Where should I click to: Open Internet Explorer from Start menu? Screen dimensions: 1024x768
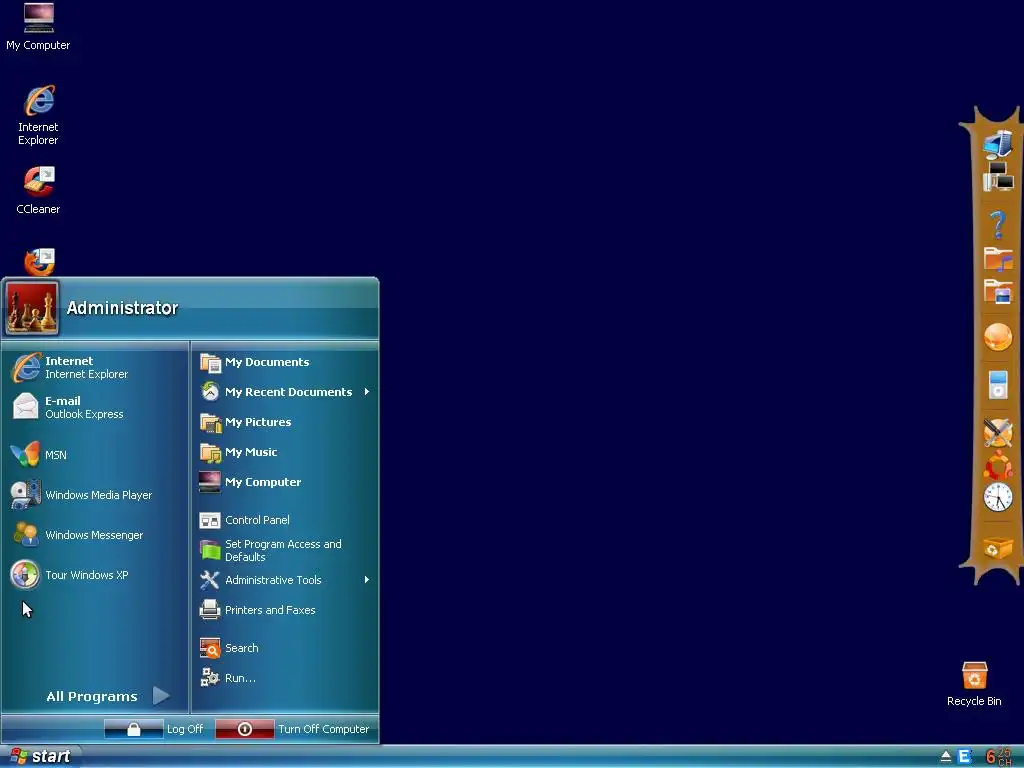[96, 368]
